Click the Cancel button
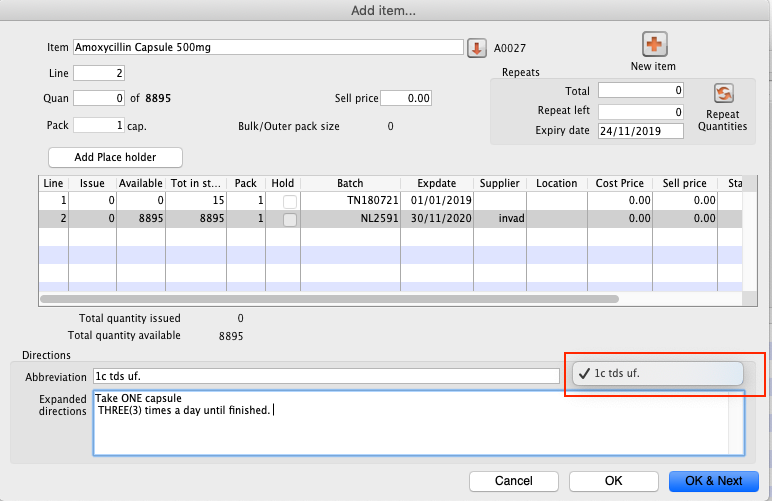Screen dimensions: 772x501 tap(514, 481)
